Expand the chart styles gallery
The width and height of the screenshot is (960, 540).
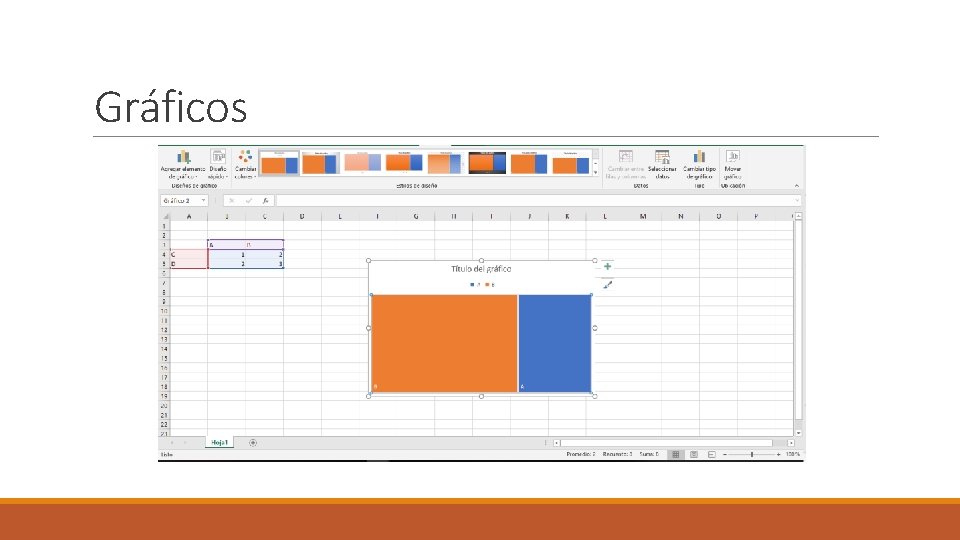596,173
